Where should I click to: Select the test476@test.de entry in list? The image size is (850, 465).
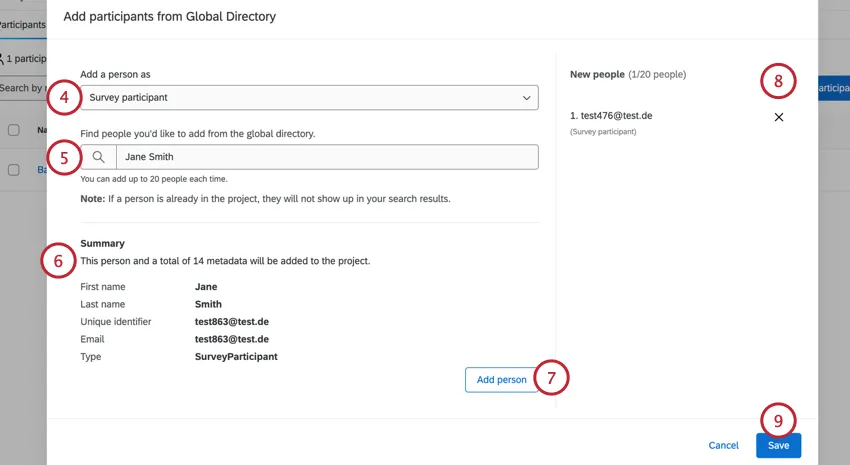point(610,116)
